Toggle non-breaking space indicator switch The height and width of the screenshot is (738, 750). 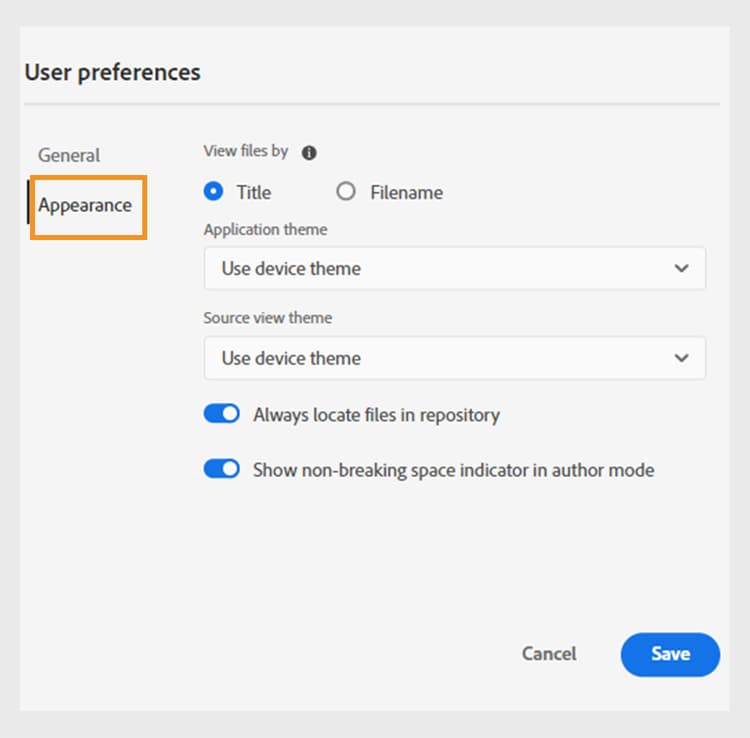pyautogui.click(x=221, y=469)
